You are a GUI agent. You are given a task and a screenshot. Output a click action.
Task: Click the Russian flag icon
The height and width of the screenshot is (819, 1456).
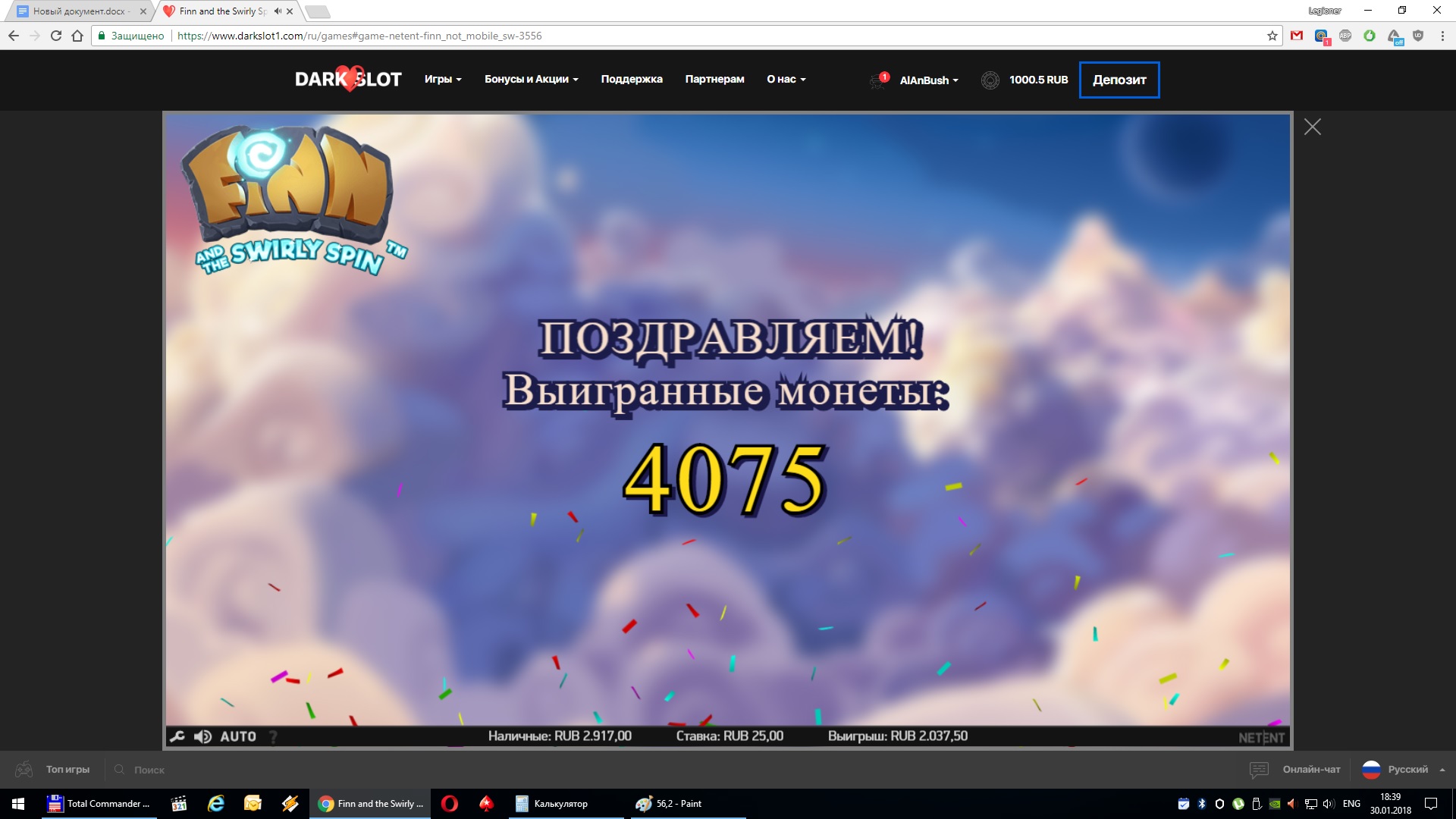(1371, 770)
